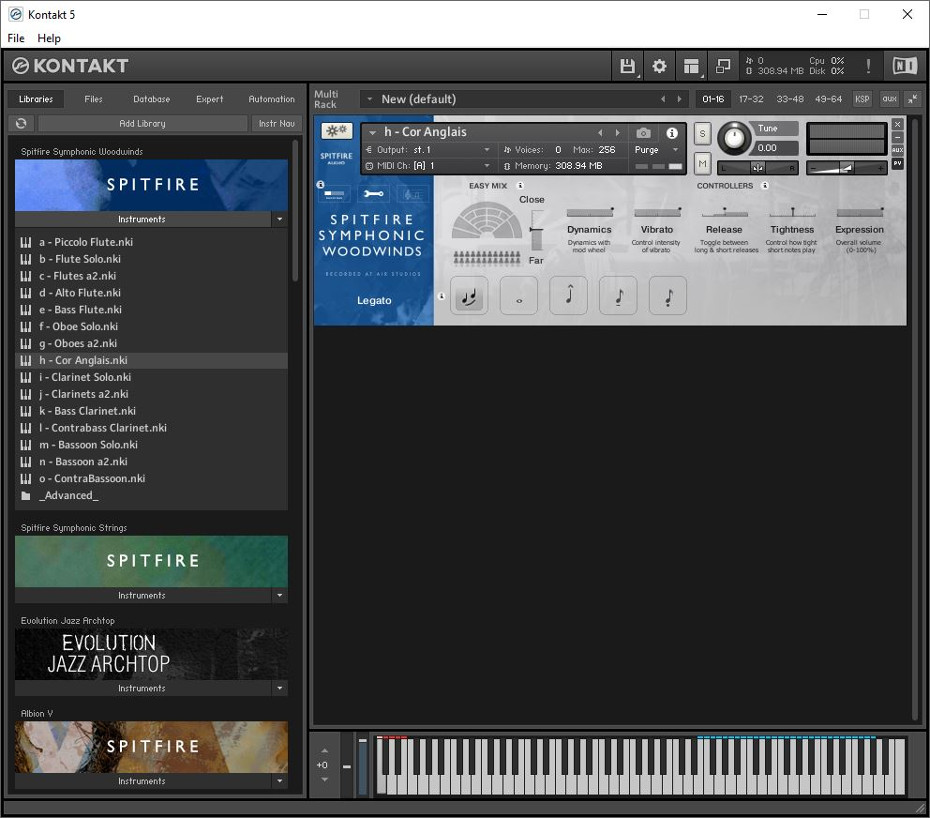The height and width of the screenshot is (818, 930).
Task: Show rack page 17-32
Action: point(751,99)
